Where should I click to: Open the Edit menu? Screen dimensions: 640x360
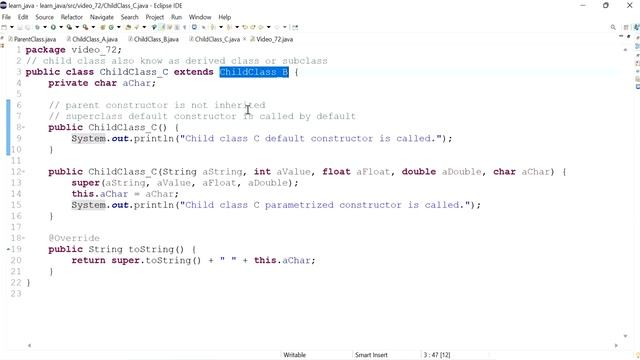click(x=23, y=17)
